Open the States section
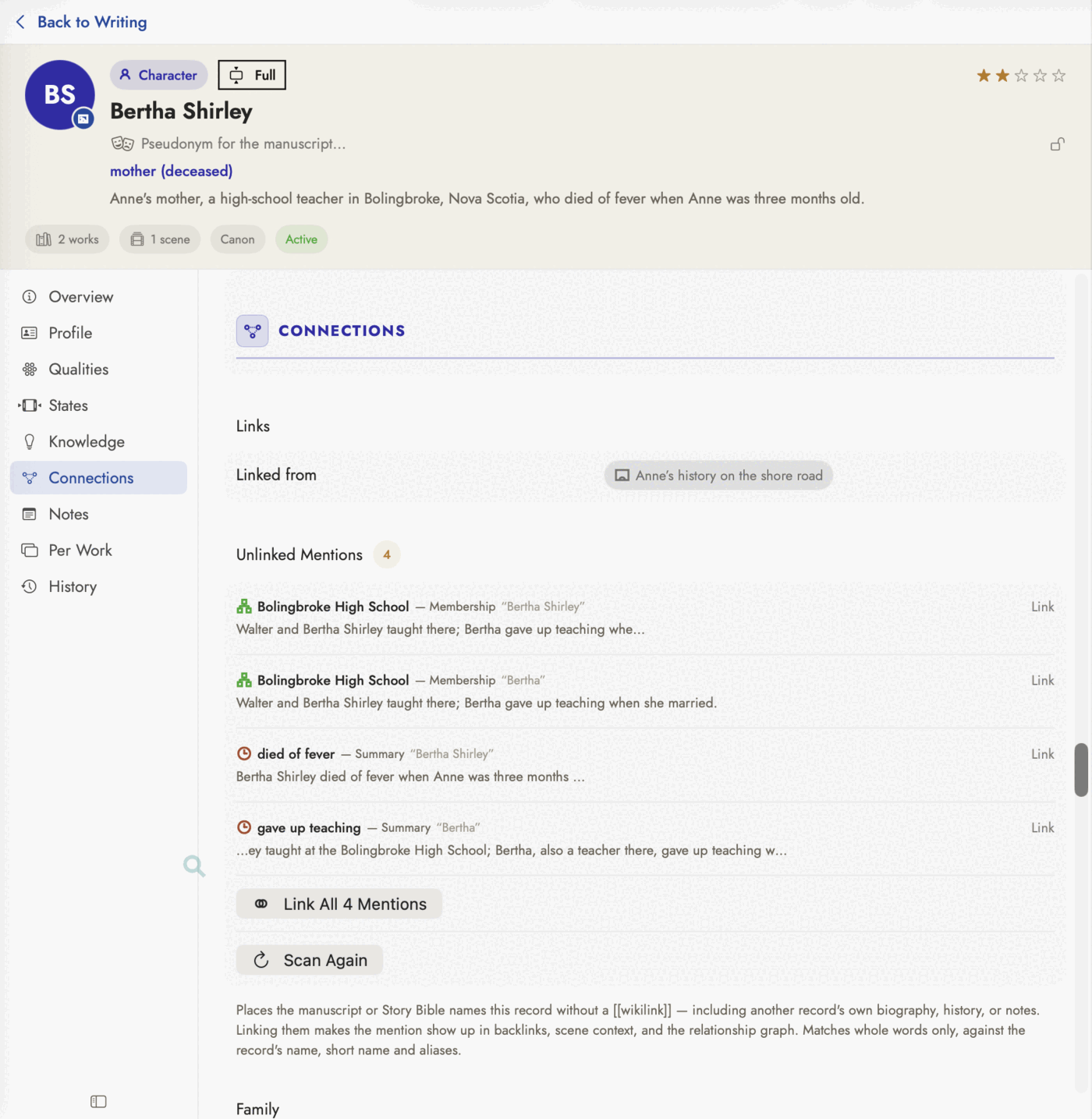 (98, 405)
